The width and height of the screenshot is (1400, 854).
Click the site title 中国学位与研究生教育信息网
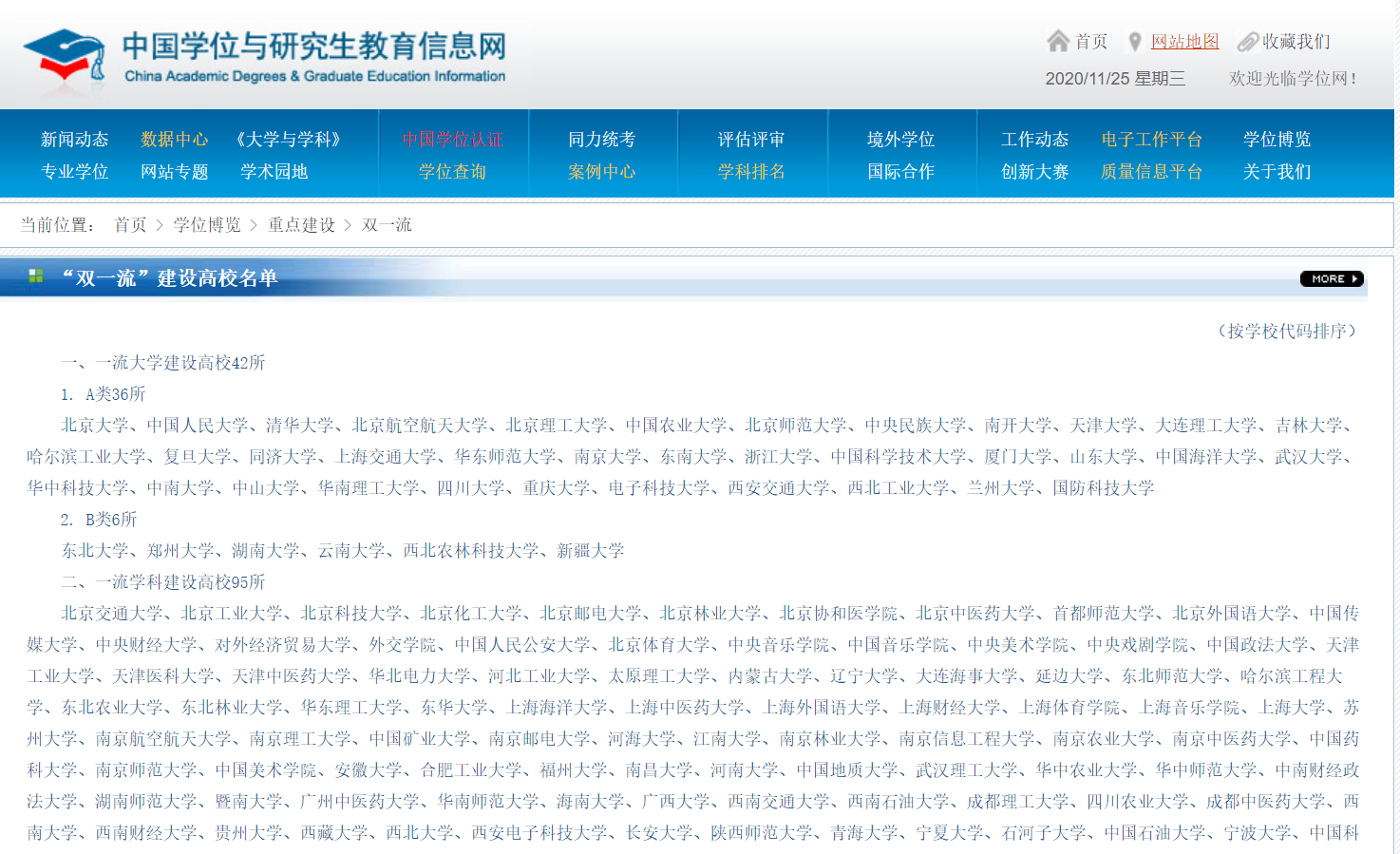pyautogui.click(x=314, y=47)
